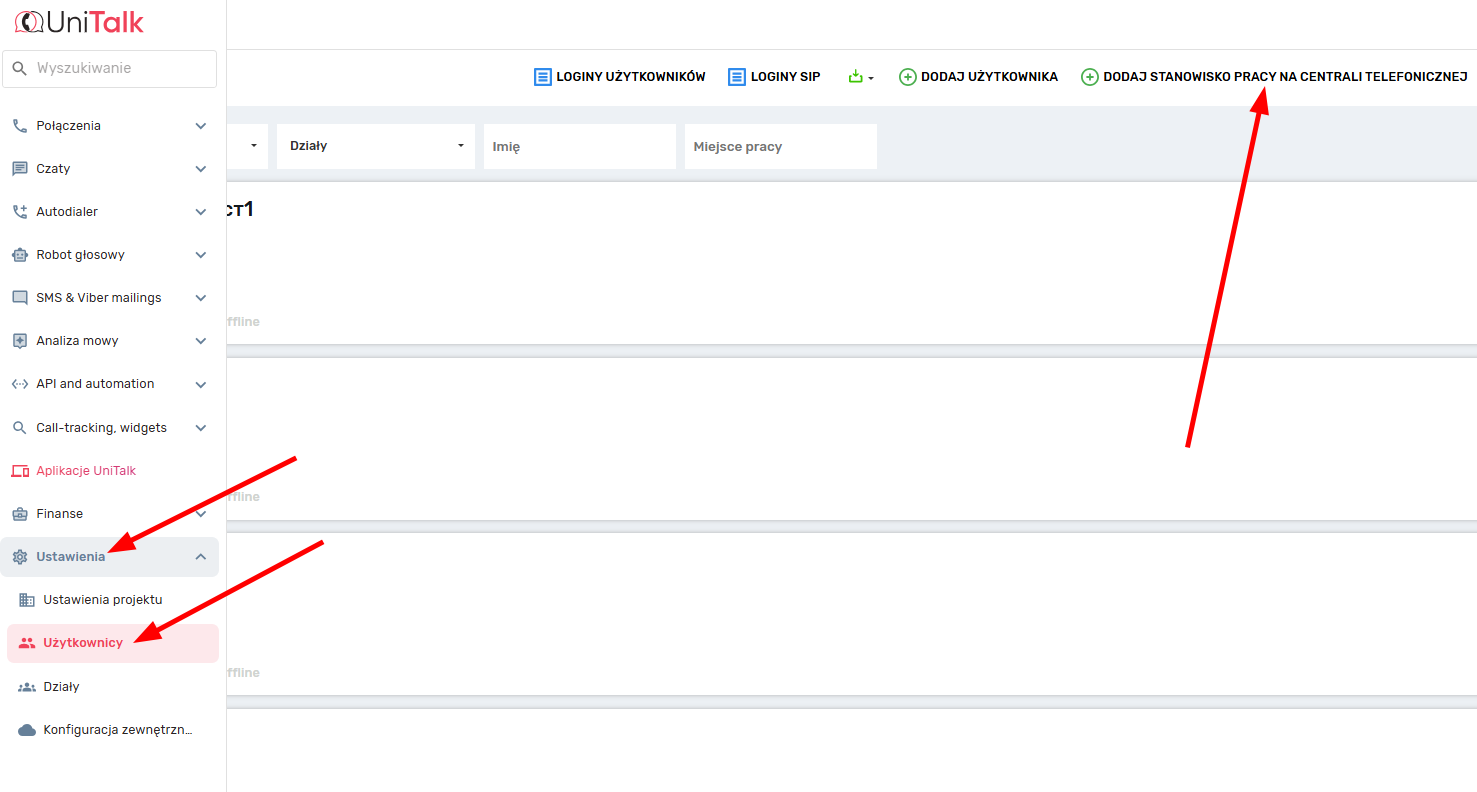Click the Miejsce pracy filter field

click(x=780, y=147)
